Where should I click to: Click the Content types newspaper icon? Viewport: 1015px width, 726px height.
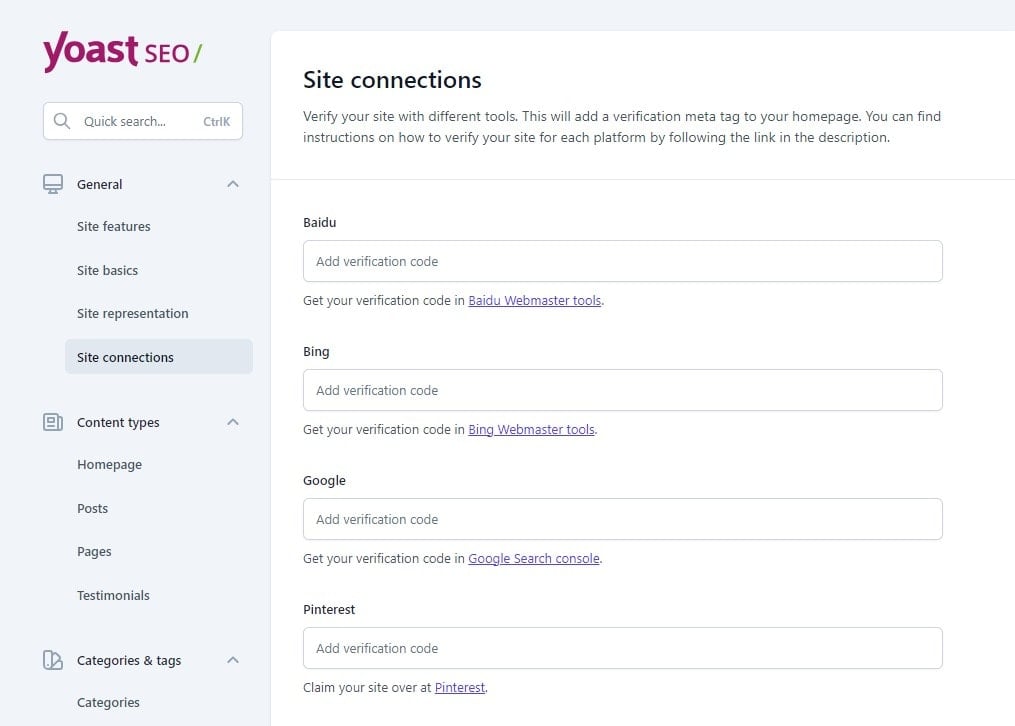coord(53,423)
